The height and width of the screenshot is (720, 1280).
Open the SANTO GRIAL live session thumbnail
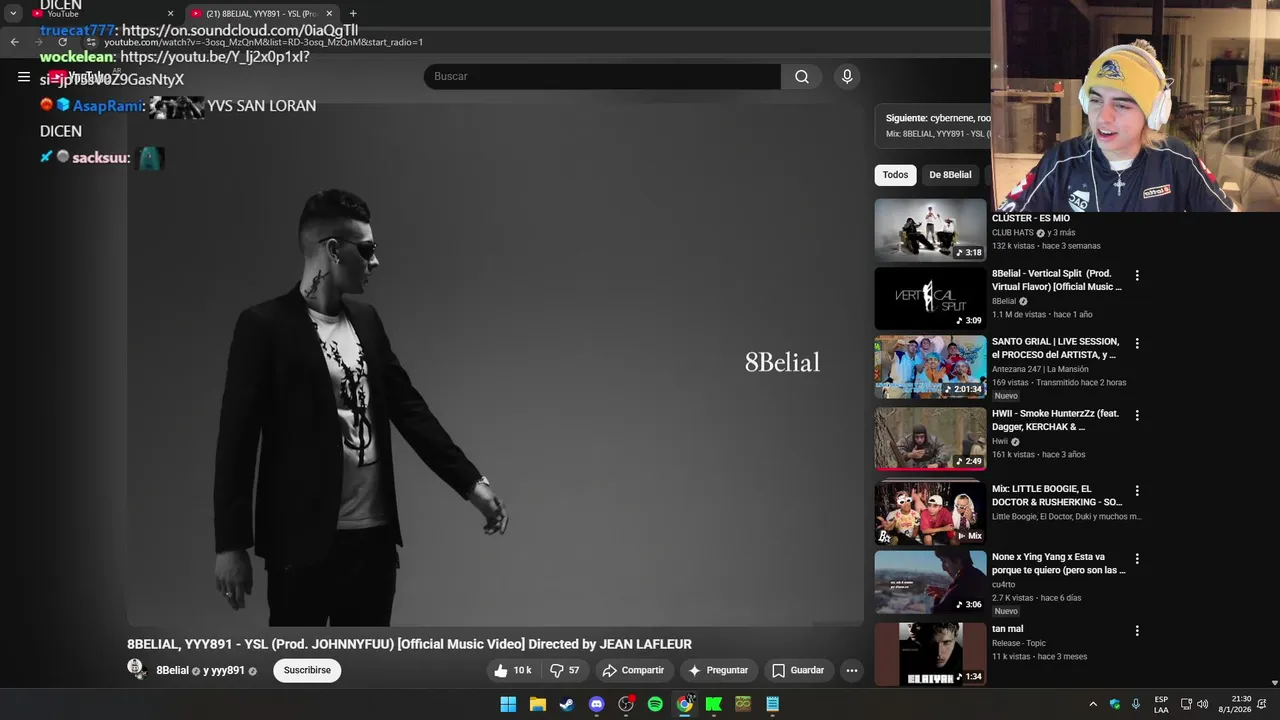point(930,367)
